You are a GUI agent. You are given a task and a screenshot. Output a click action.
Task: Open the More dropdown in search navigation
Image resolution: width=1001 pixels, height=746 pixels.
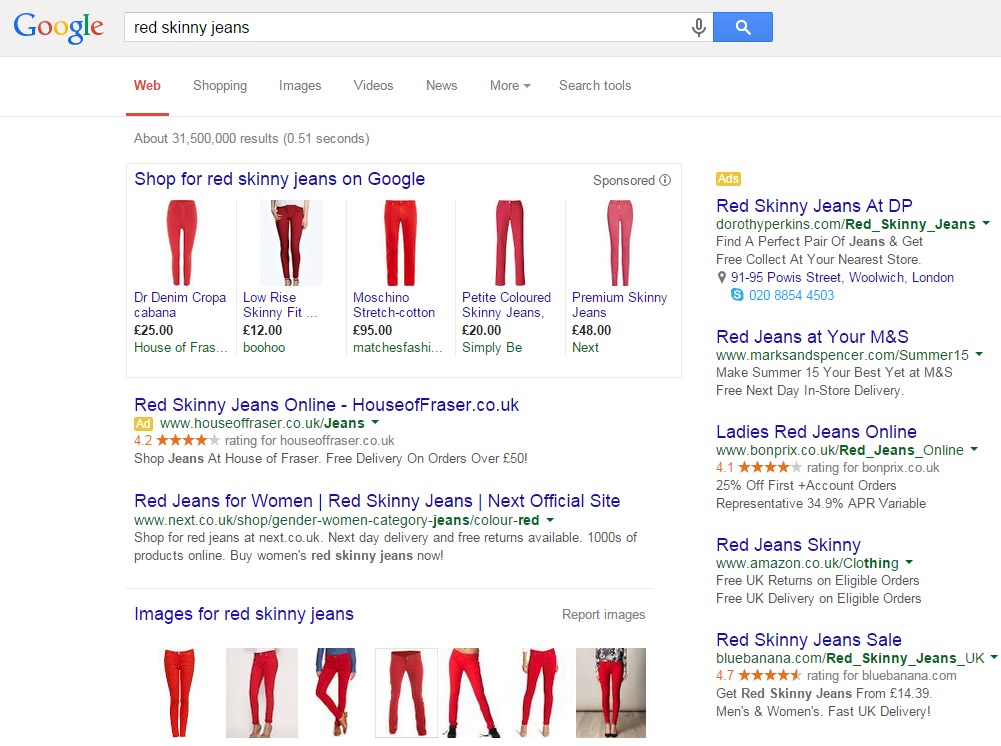click(510, 86)
